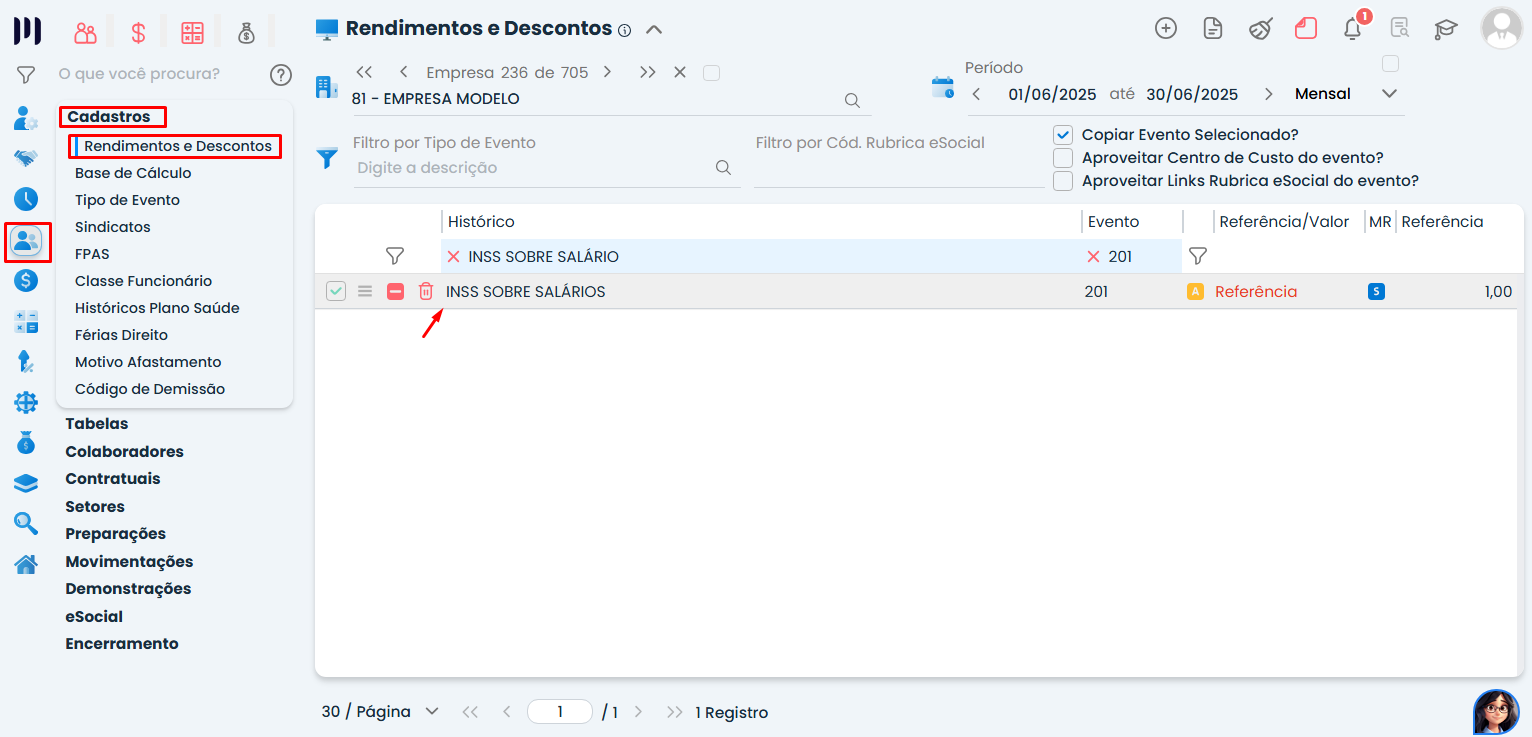Open the help question mark icon
The image size is (1532, 737).
(x=281, y=74)
